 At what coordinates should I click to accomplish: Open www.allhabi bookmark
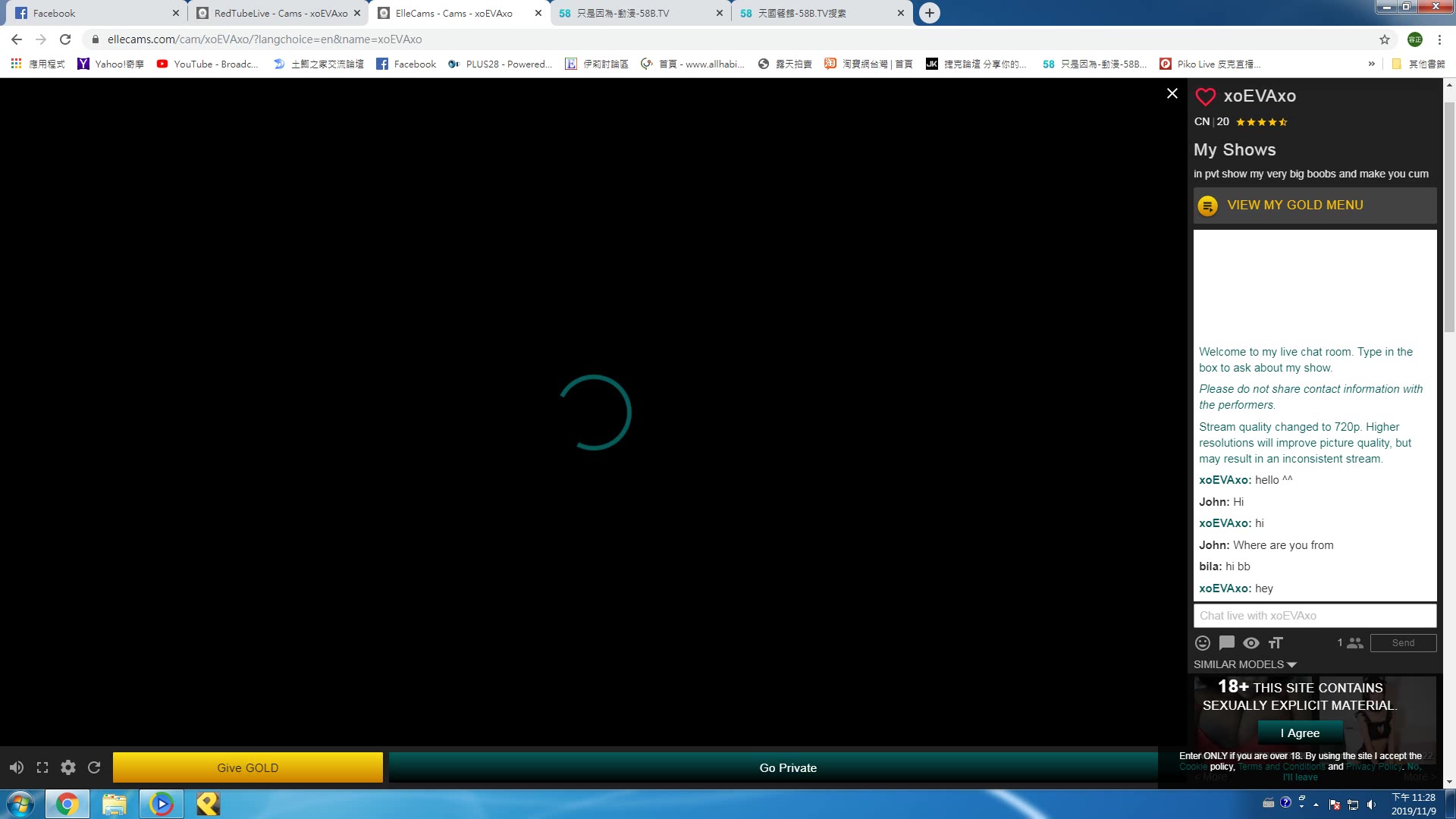click(693, 64)
